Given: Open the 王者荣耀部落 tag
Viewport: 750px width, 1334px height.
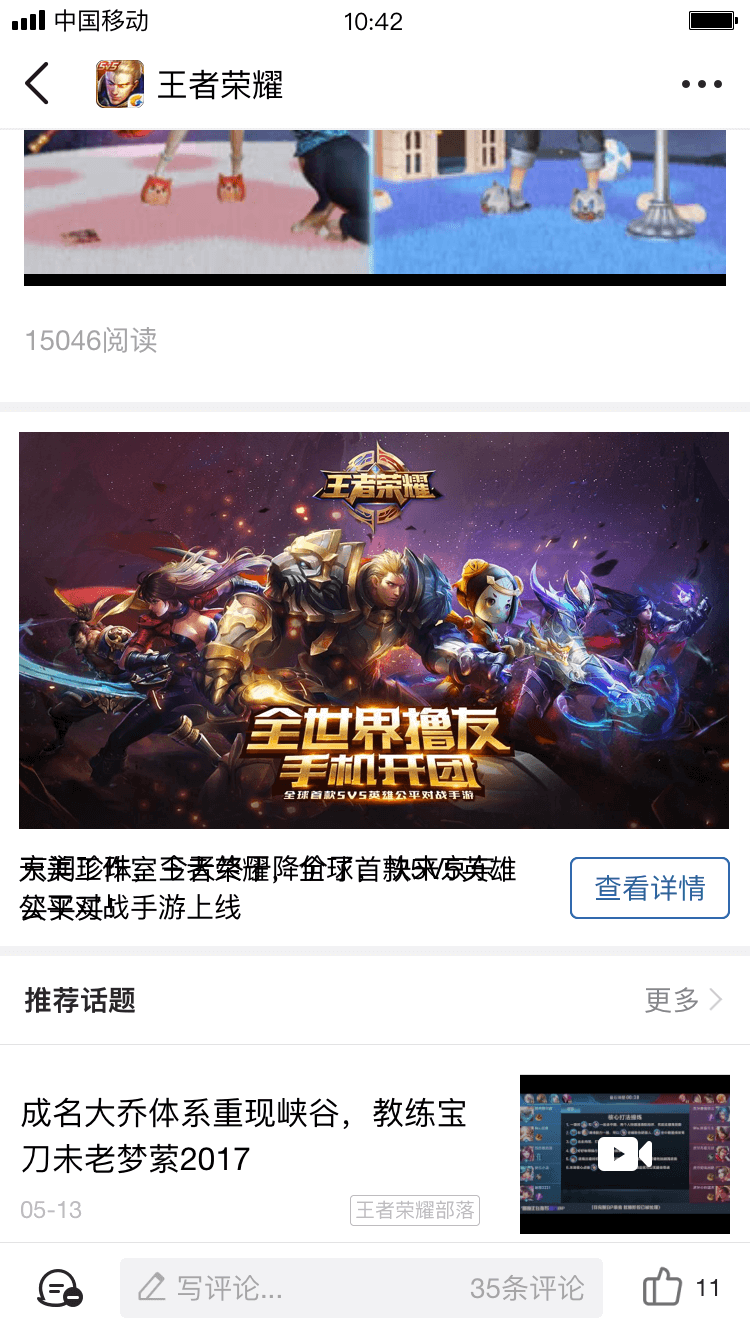Looking at the screenshot, I should (415, 1210).
